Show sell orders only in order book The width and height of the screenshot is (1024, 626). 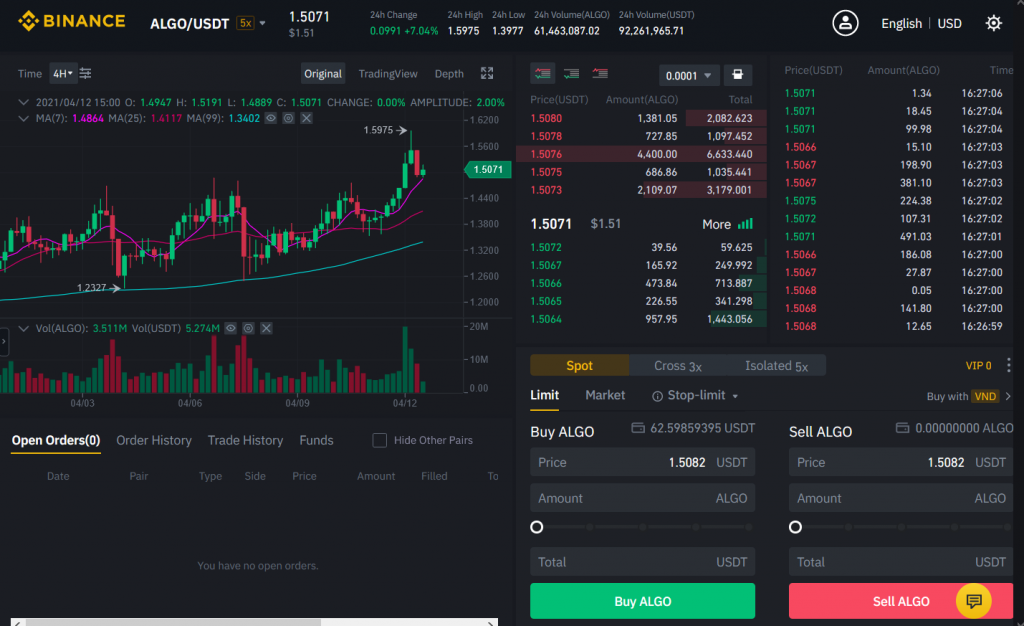pyautogui.click(x=600, y=73)
